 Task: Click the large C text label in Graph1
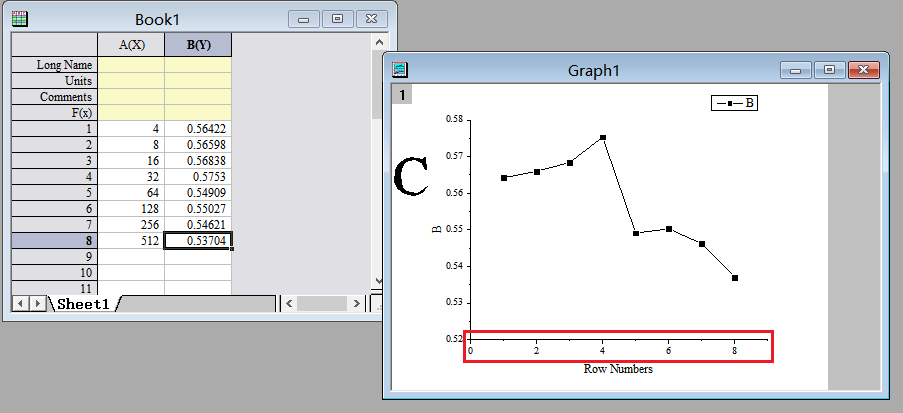pyautogui.click(x=411, y=177)
